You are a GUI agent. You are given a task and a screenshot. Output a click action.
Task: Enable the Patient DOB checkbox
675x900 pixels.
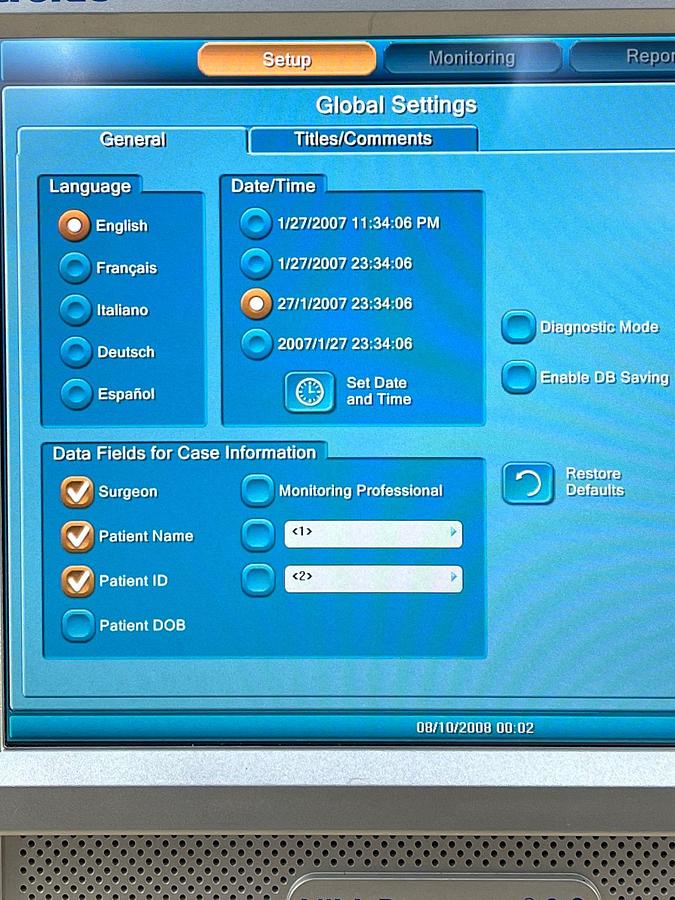tap(78, 625)
